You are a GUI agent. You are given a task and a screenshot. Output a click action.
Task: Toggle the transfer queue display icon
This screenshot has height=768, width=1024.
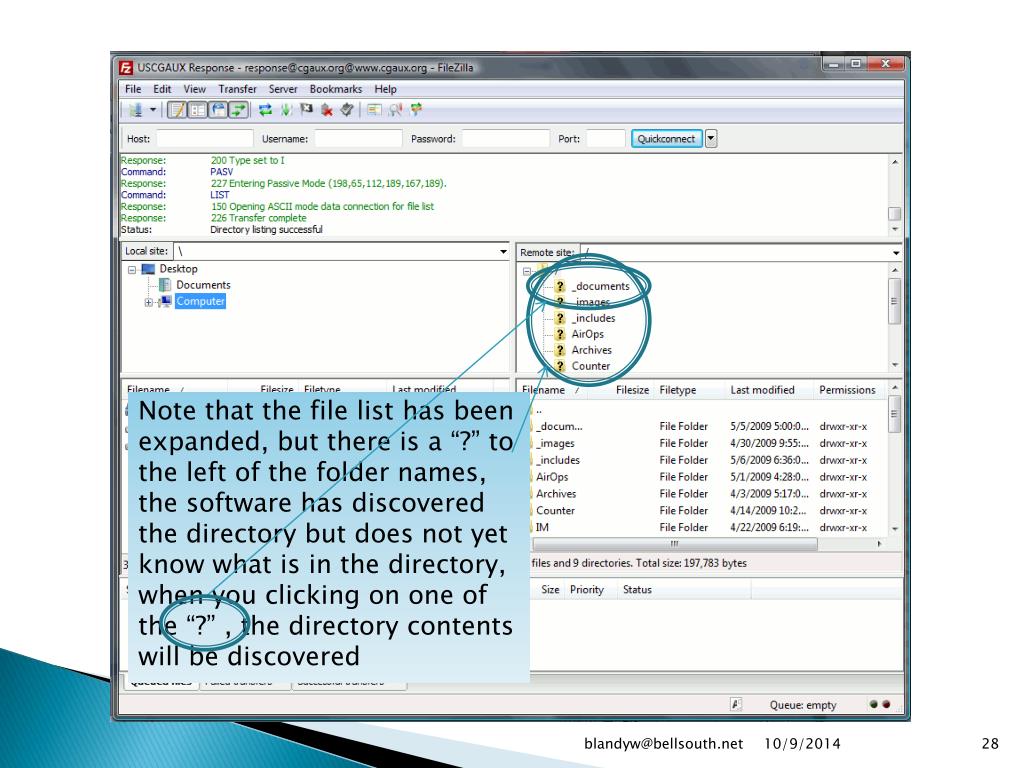pyautogui.click(x=238, y=110)
